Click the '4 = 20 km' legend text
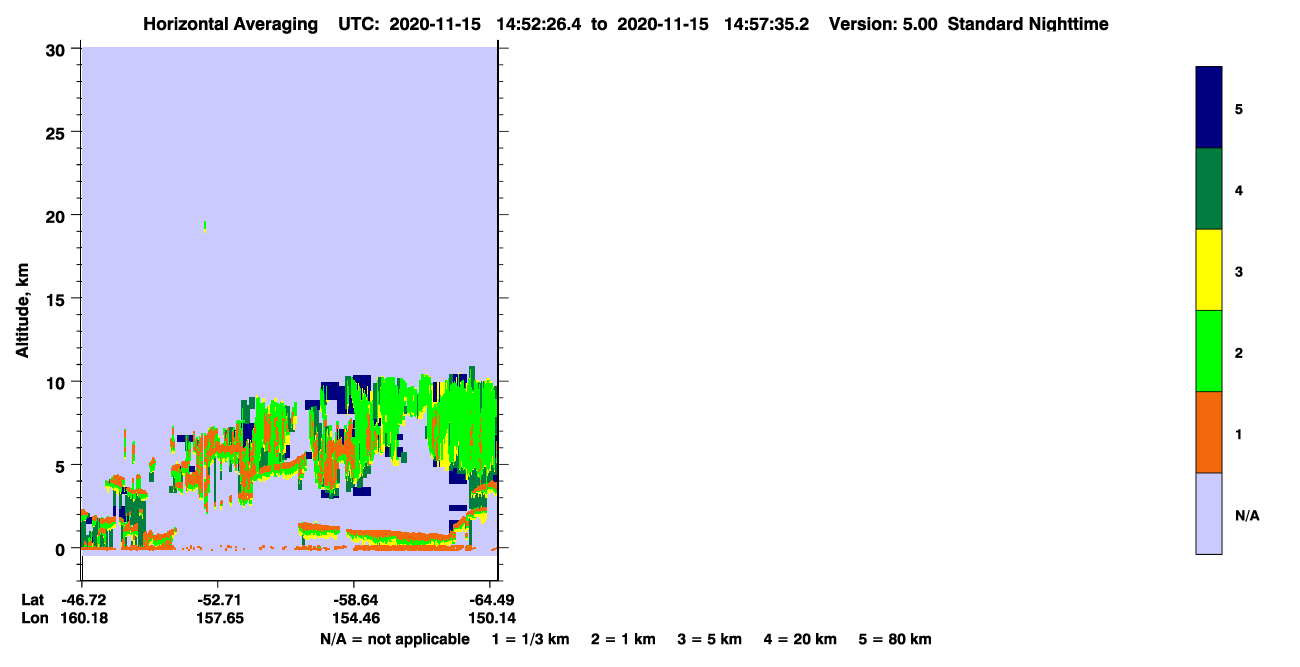 [x=800, y=640]
